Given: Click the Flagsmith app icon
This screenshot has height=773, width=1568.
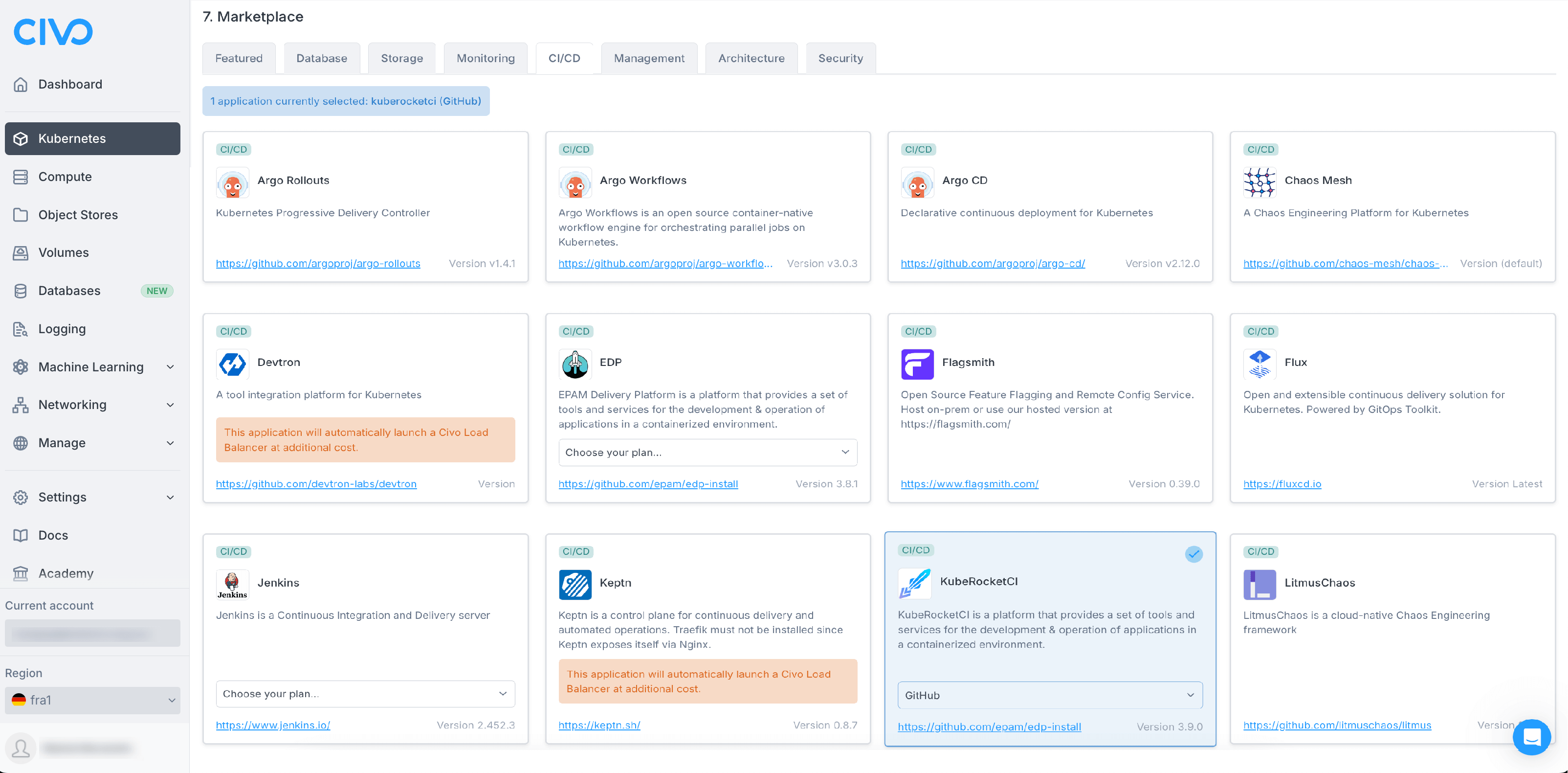Looking at the screenshot, I should click(917, 364).
